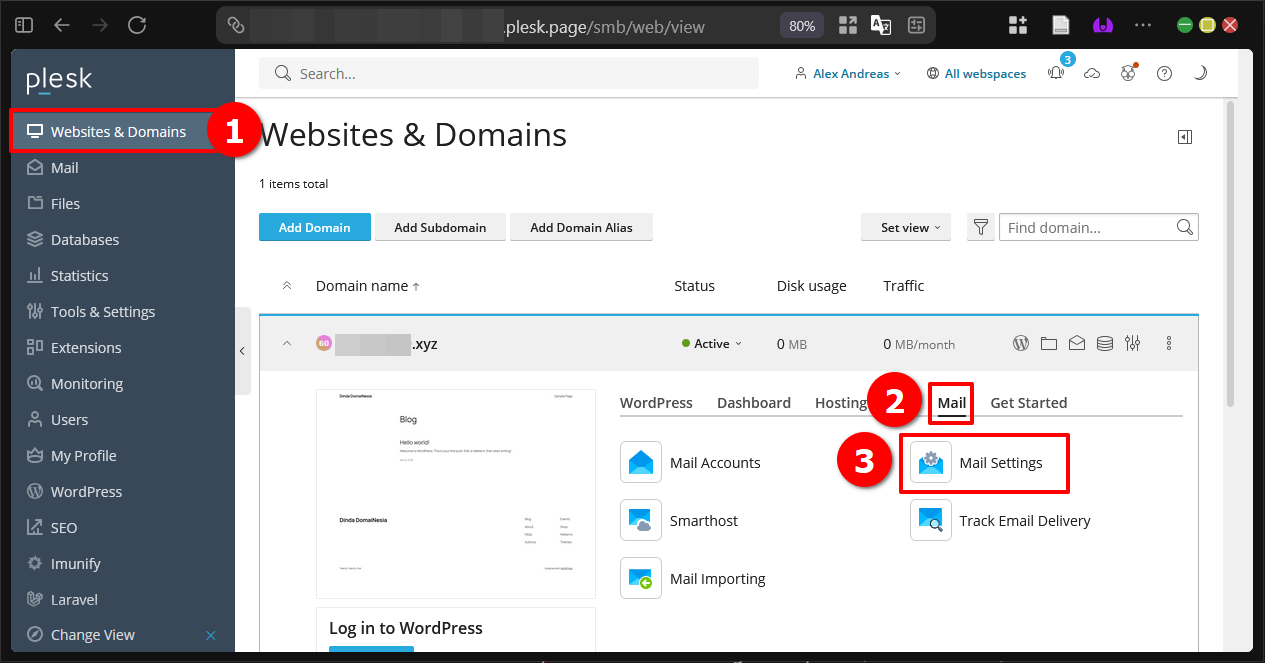This screenshot has width=1265, height=663.
Task: Open the help question mark icon
Action: (1164, 73)
